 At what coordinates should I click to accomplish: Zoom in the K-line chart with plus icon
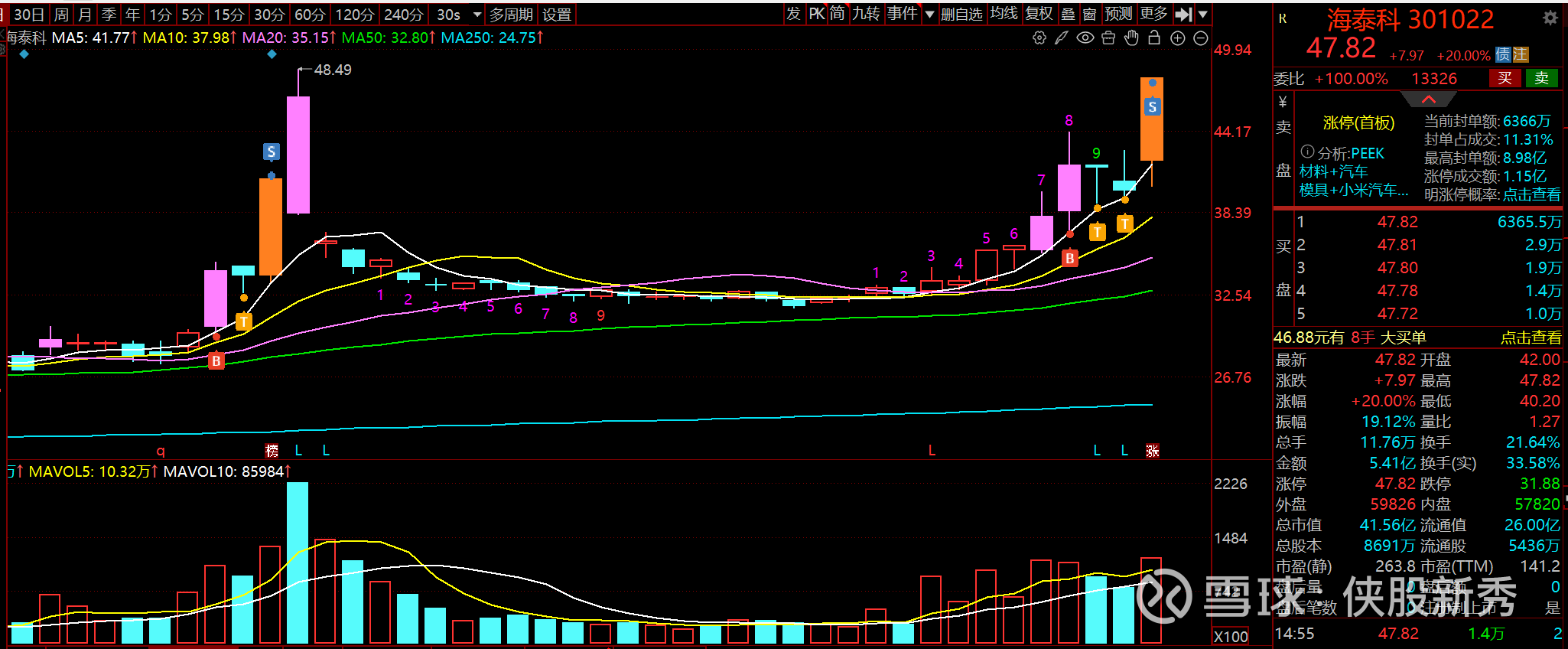click(x=1178, y=38)
